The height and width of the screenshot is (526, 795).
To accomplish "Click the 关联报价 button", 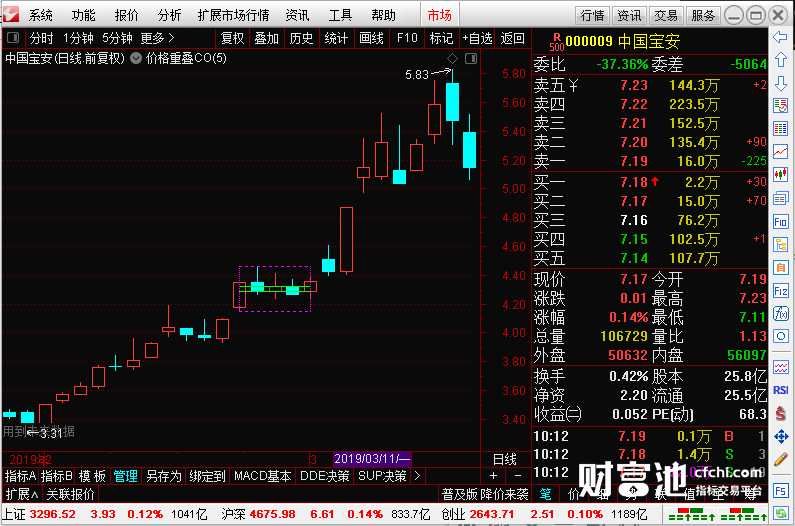I will pyautogui.click(x=70, y=494).
